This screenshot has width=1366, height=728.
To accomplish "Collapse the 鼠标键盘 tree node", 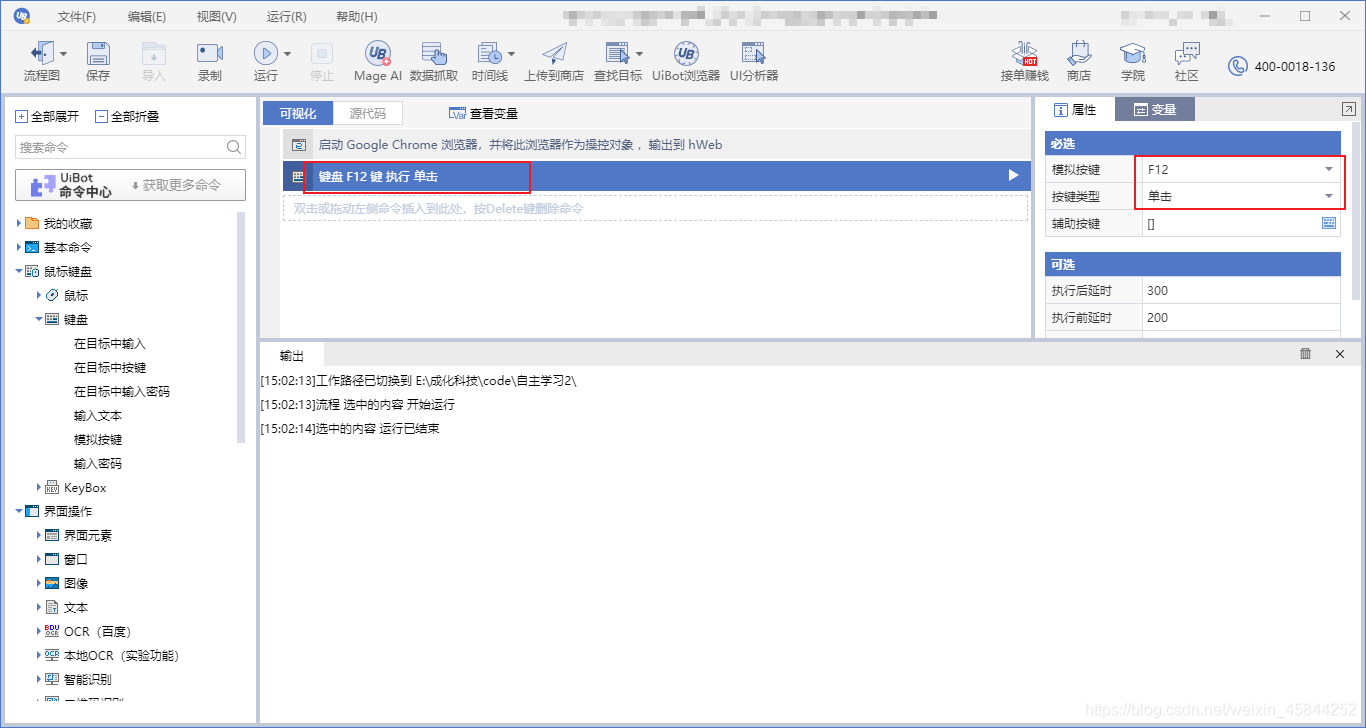I will point(19,271).
